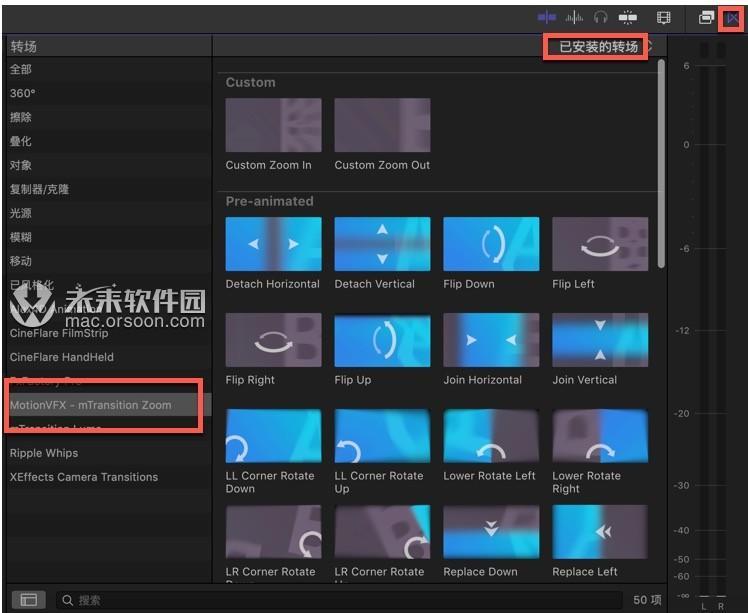Select 光源 category
Screen dimensions: 748x613
click(109, 213)
